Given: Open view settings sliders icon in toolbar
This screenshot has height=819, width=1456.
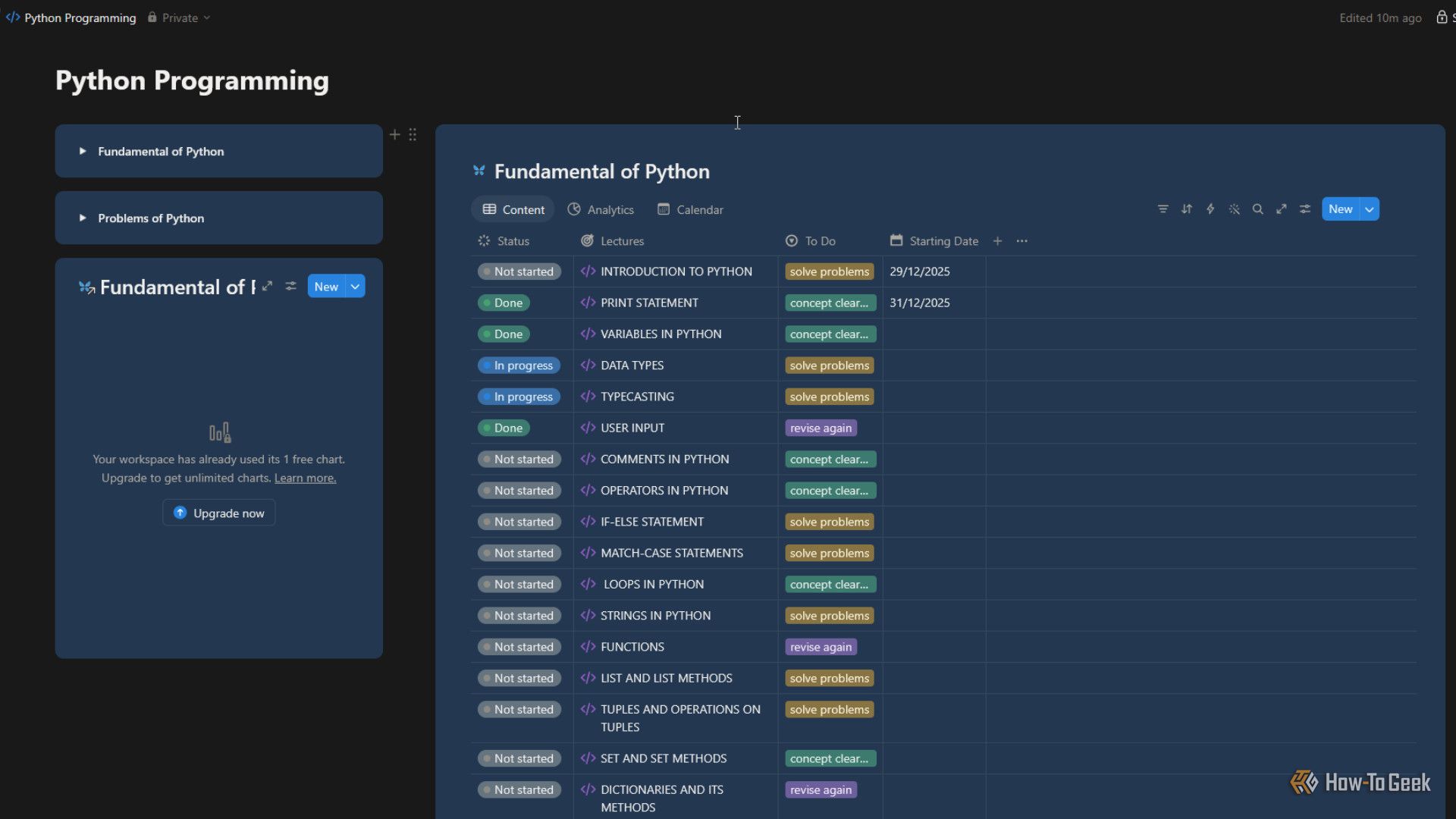Looking at the screenshot, I should pyautogui.click(x=1304, y=209).
